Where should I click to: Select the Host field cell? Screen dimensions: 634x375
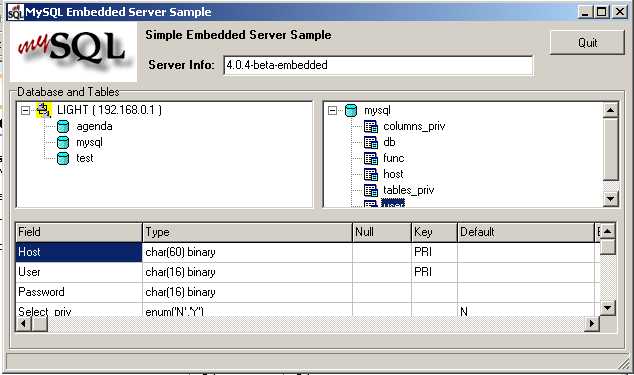point(79,252)
